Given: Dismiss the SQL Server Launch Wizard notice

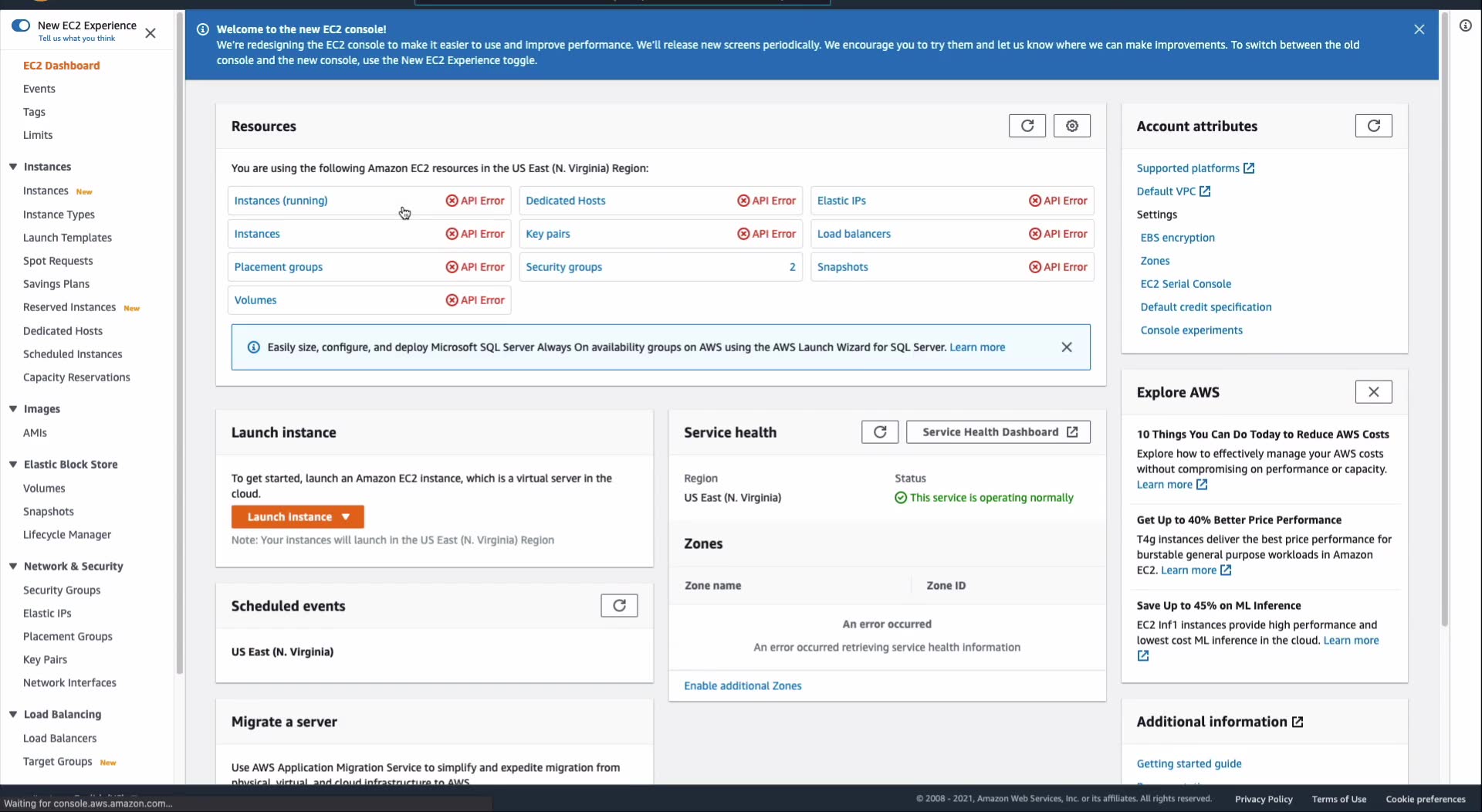Looking at the screenshot, I should click(1067, 347).
